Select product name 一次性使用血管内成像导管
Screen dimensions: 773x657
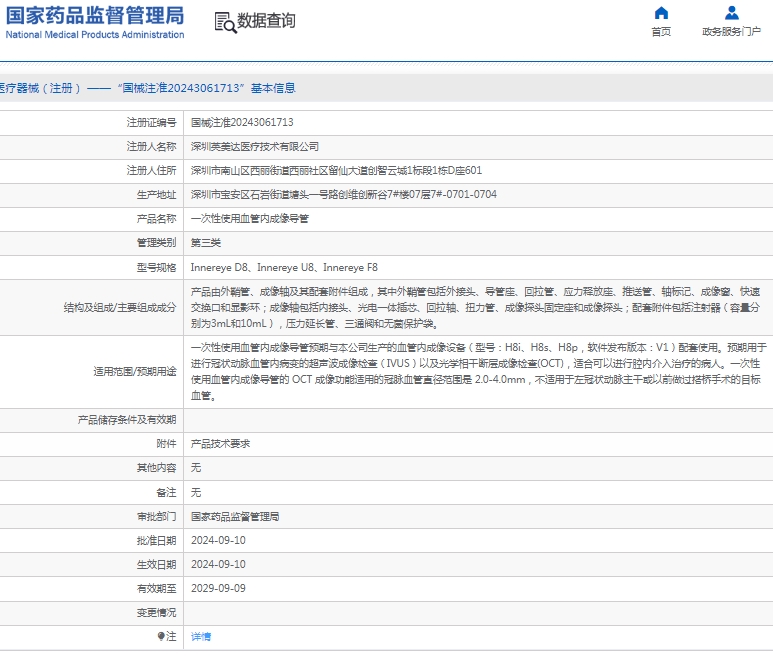[x=249, y=219]
